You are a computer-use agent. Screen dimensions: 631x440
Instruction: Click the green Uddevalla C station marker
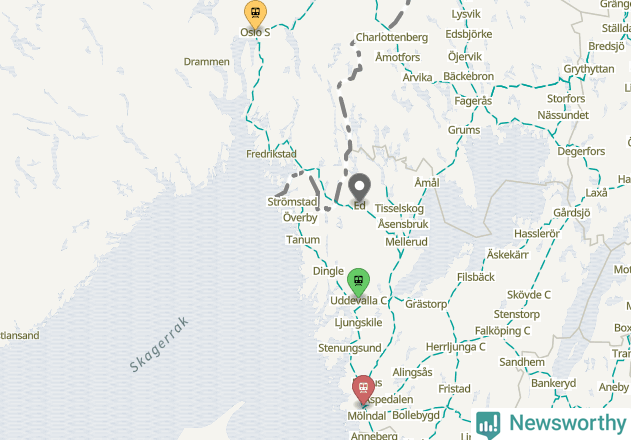358,282
